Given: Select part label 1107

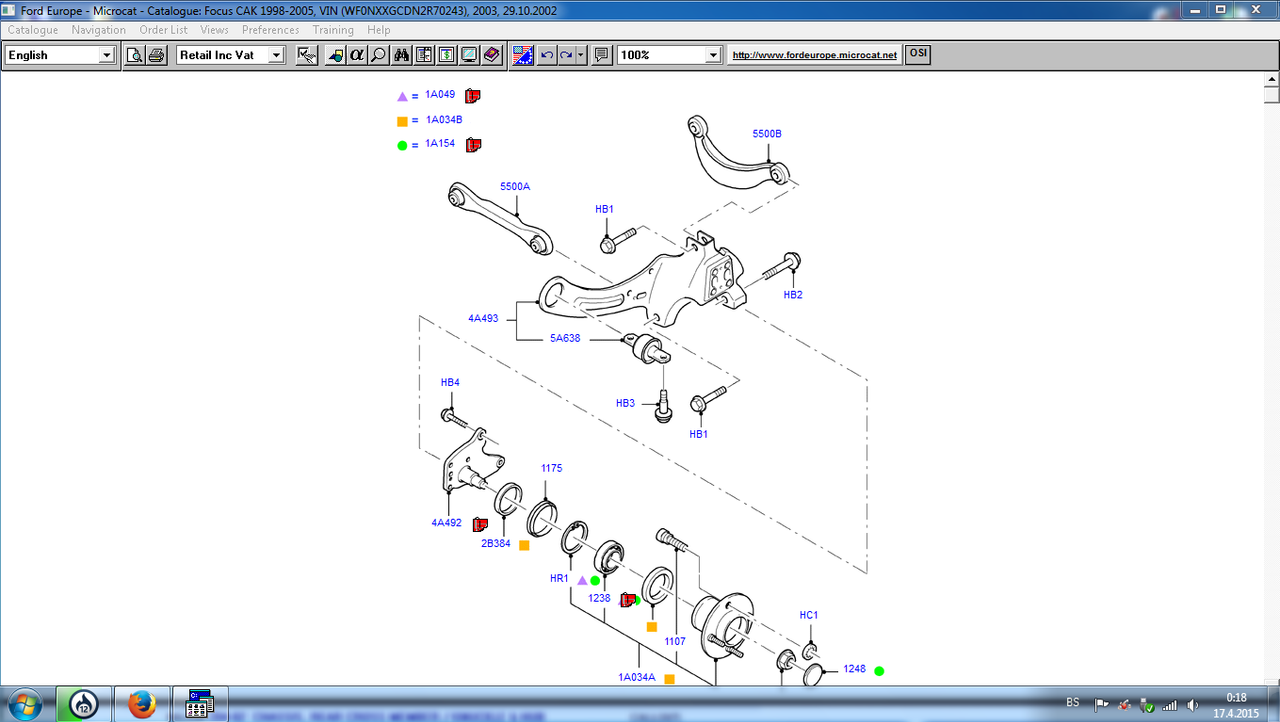Looking at the screenshot, I should [x=675, y=642].
